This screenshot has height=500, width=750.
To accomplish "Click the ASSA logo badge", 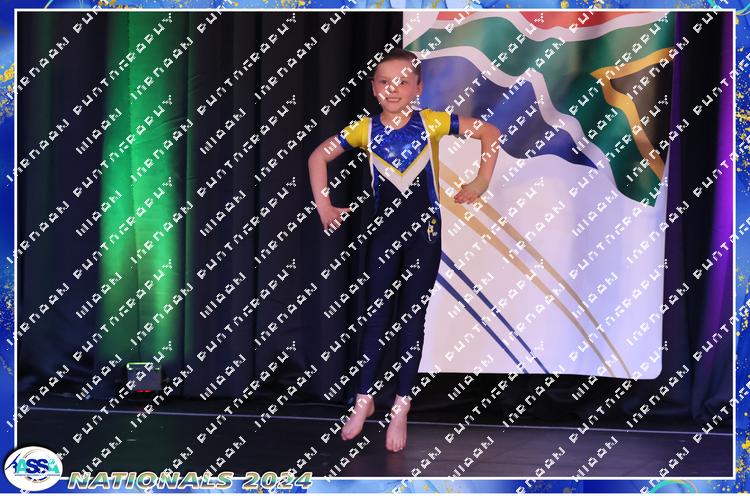I will point(32,468).
